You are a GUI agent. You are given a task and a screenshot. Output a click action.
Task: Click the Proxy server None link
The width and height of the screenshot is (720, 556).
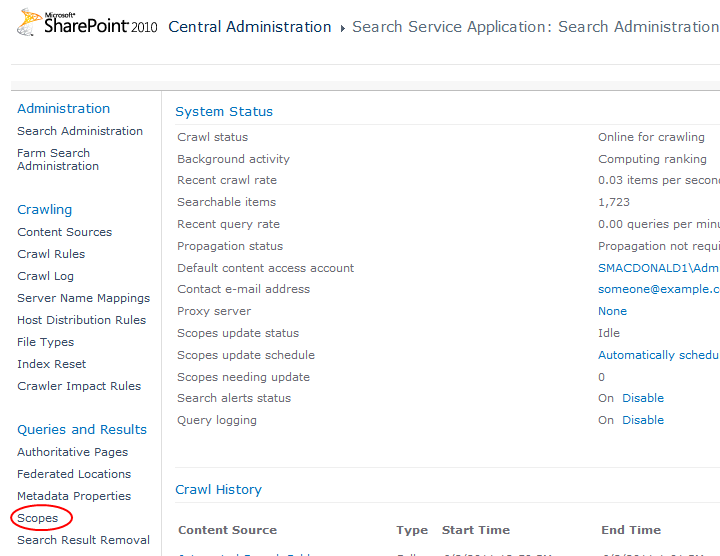point(612,311)
